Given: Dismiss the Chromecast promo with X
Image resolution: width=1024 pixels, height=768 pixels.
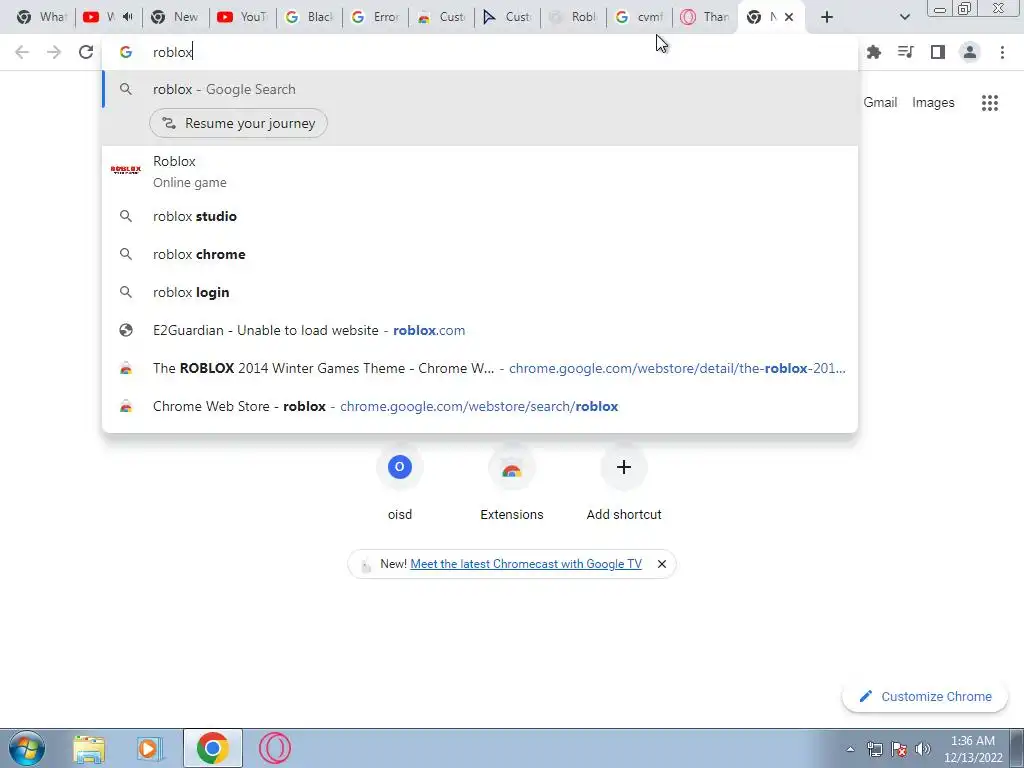Looking at the screenshot, I should (662, 564).
